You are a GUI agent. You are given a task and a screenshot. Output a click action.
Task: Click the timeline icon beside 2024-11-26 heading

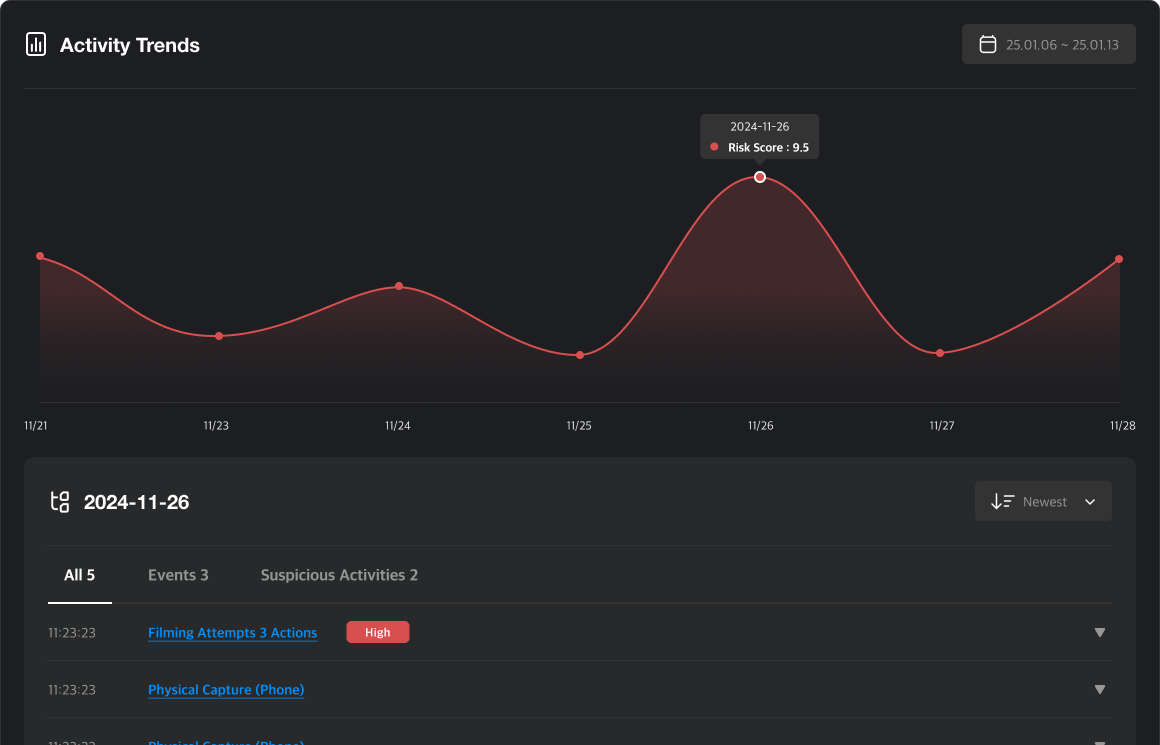point(61,502)
